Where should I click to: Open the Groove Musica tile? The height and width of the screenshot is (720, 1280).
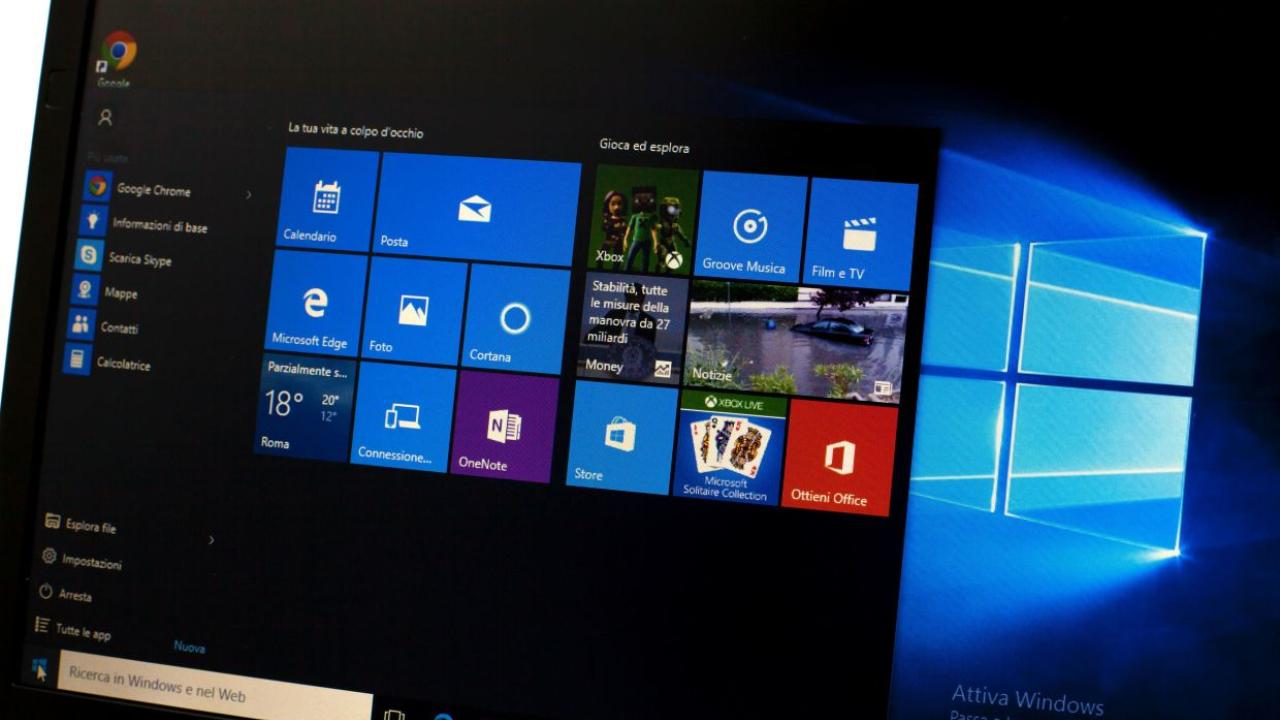pyautogui.click(x=750, y=227)
